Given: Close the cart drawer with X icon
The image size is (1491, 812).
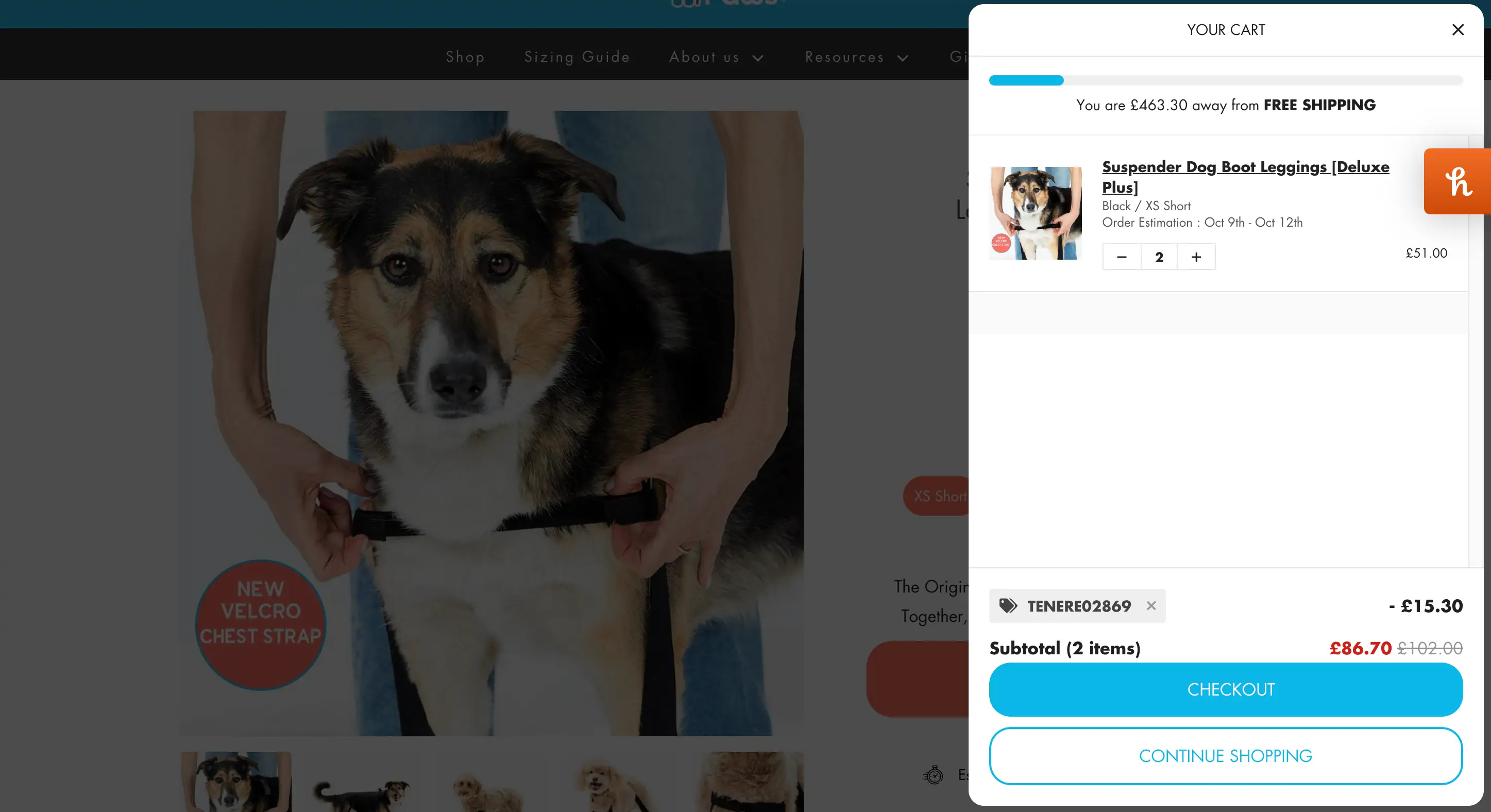Looking at the screenshot, I should [1458, 29].
